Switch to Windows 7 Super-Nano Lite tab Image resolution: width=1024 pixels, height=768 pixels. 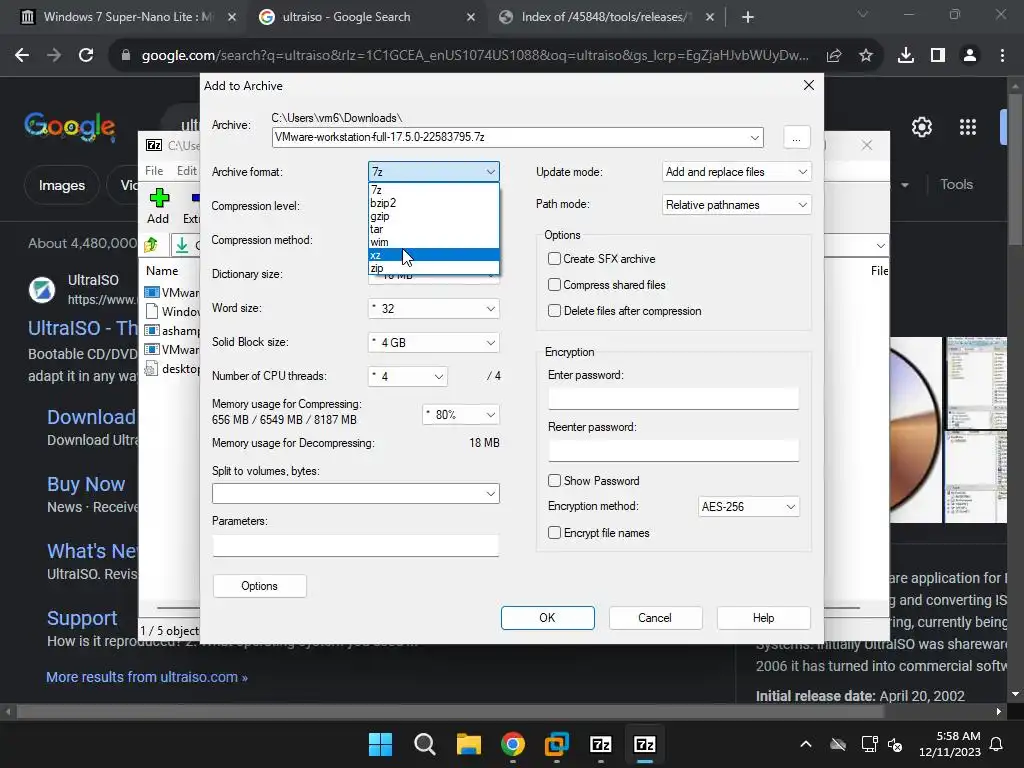[128, 17]
